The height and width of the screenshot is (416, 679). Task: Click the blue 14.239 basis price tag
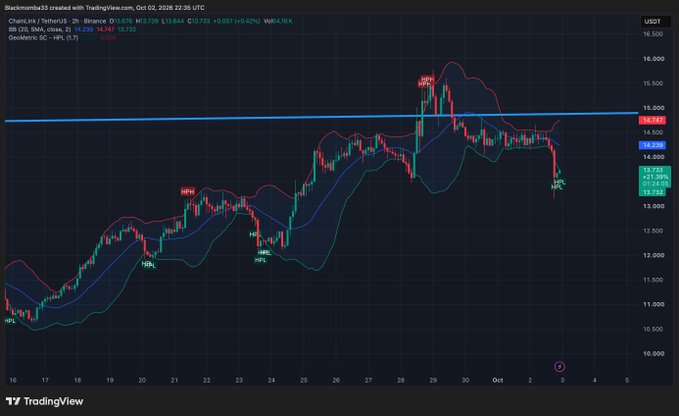652,145
